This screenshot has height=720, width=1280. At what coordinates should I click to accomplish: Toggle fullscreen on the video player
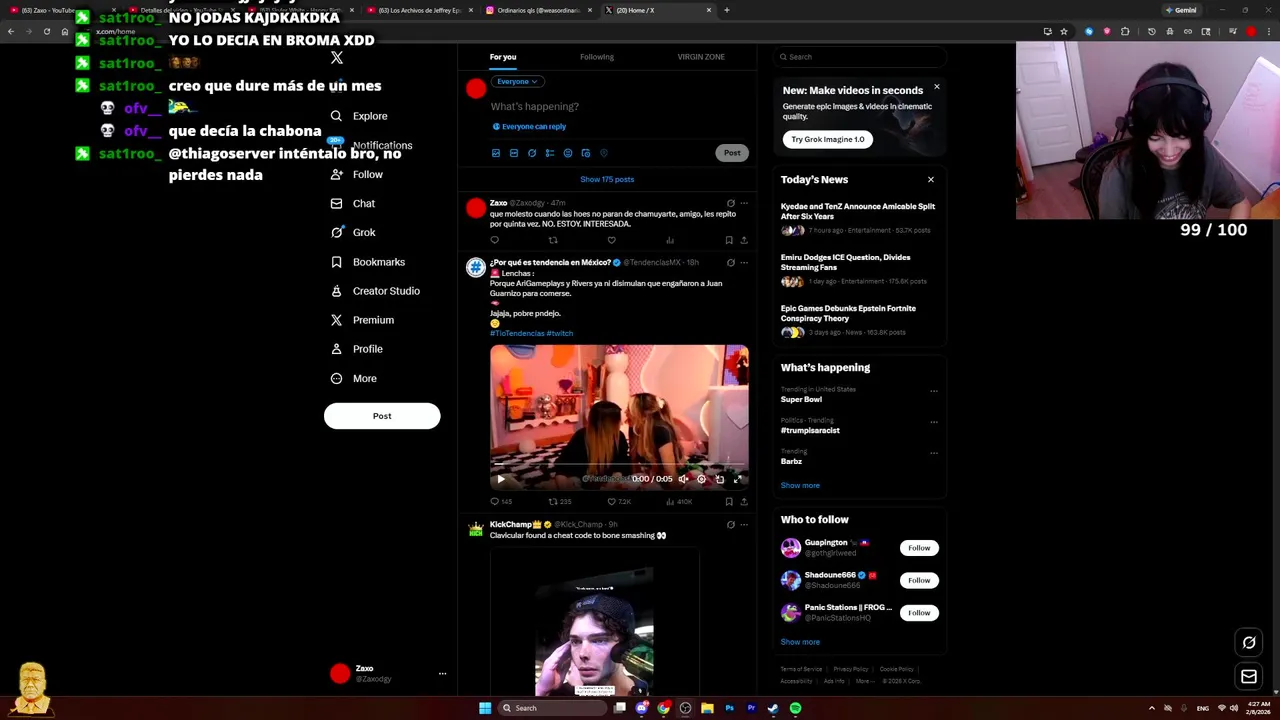tap(738, 479)
